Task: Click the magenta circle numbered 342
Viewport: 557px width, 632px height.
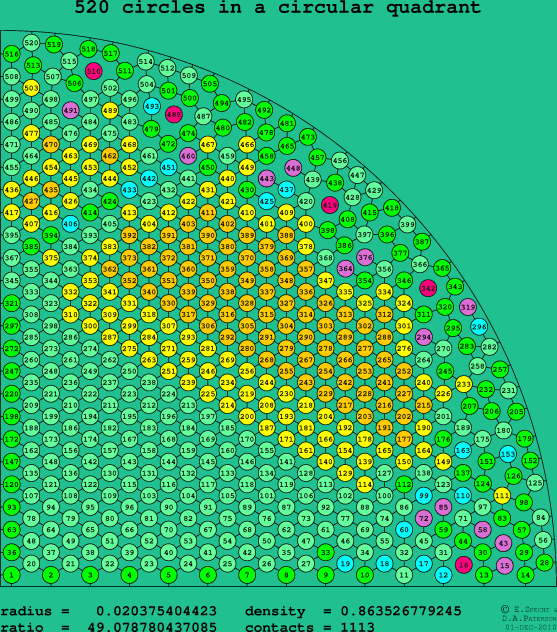Action: tap(428, 288)
